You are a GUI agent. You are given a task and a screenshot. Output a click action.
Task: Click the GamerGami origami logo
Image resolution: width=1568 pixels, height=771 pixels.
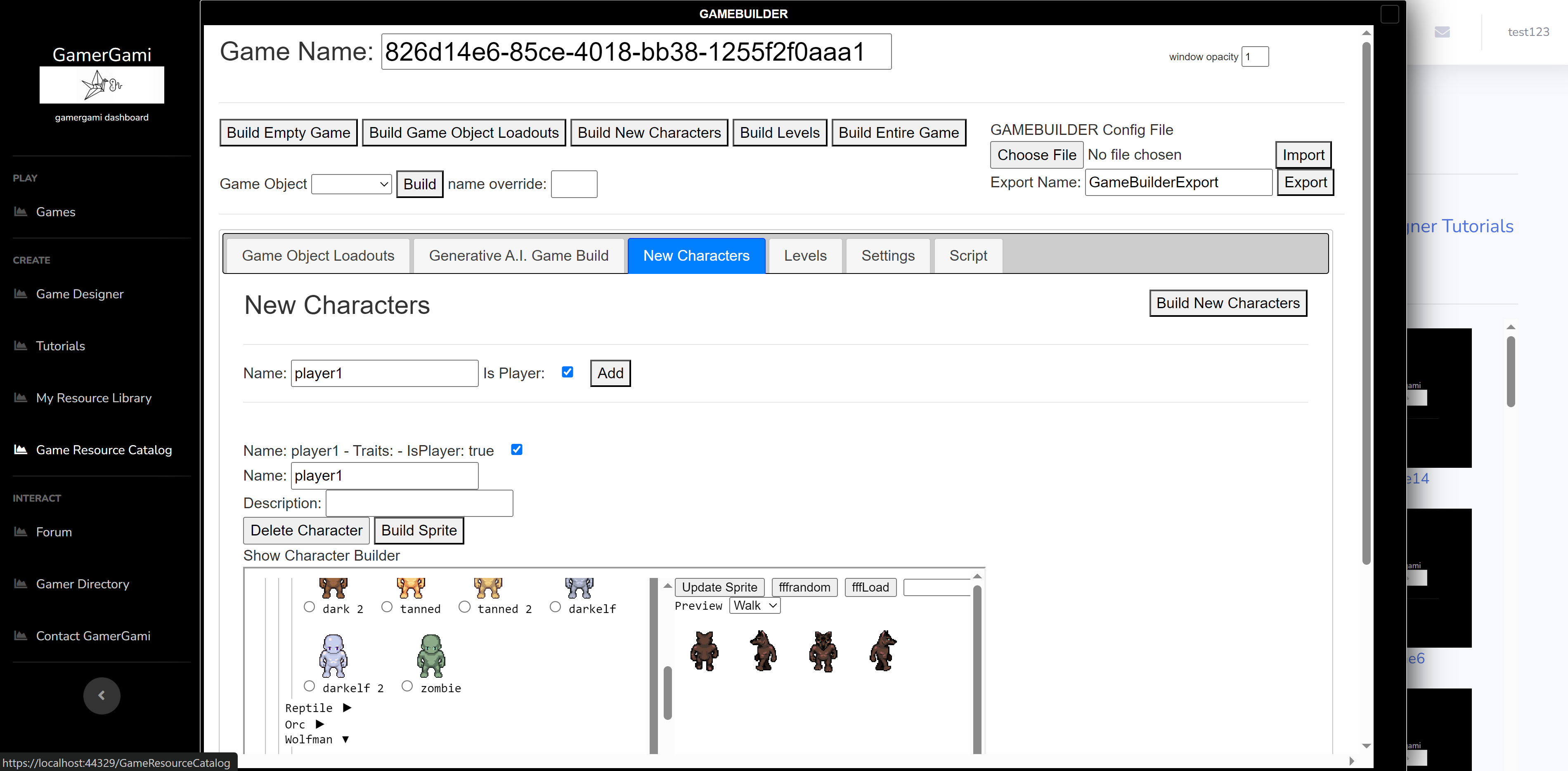(102, 85)
